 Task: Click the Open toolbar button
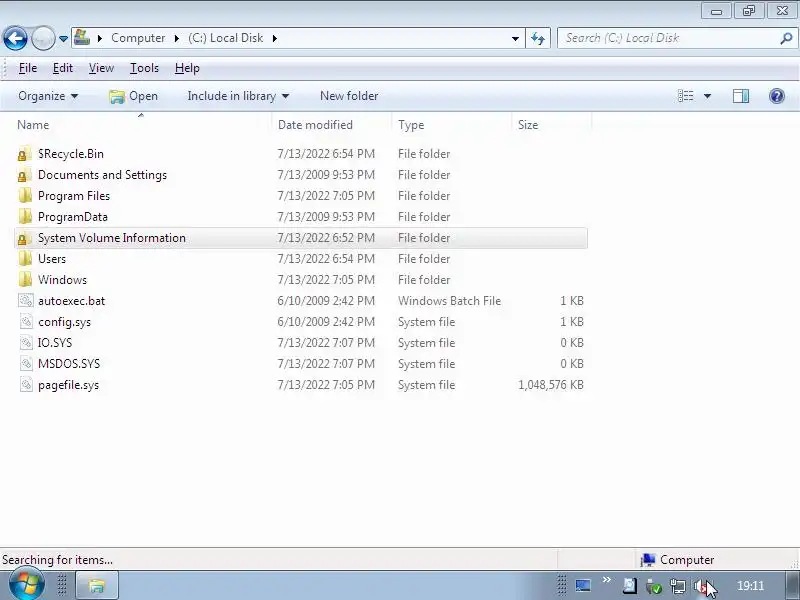pos(134,96)
